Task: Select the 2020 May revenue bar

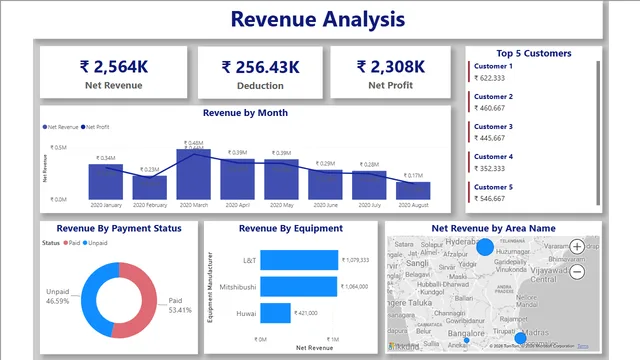Action: pos(281,179)
